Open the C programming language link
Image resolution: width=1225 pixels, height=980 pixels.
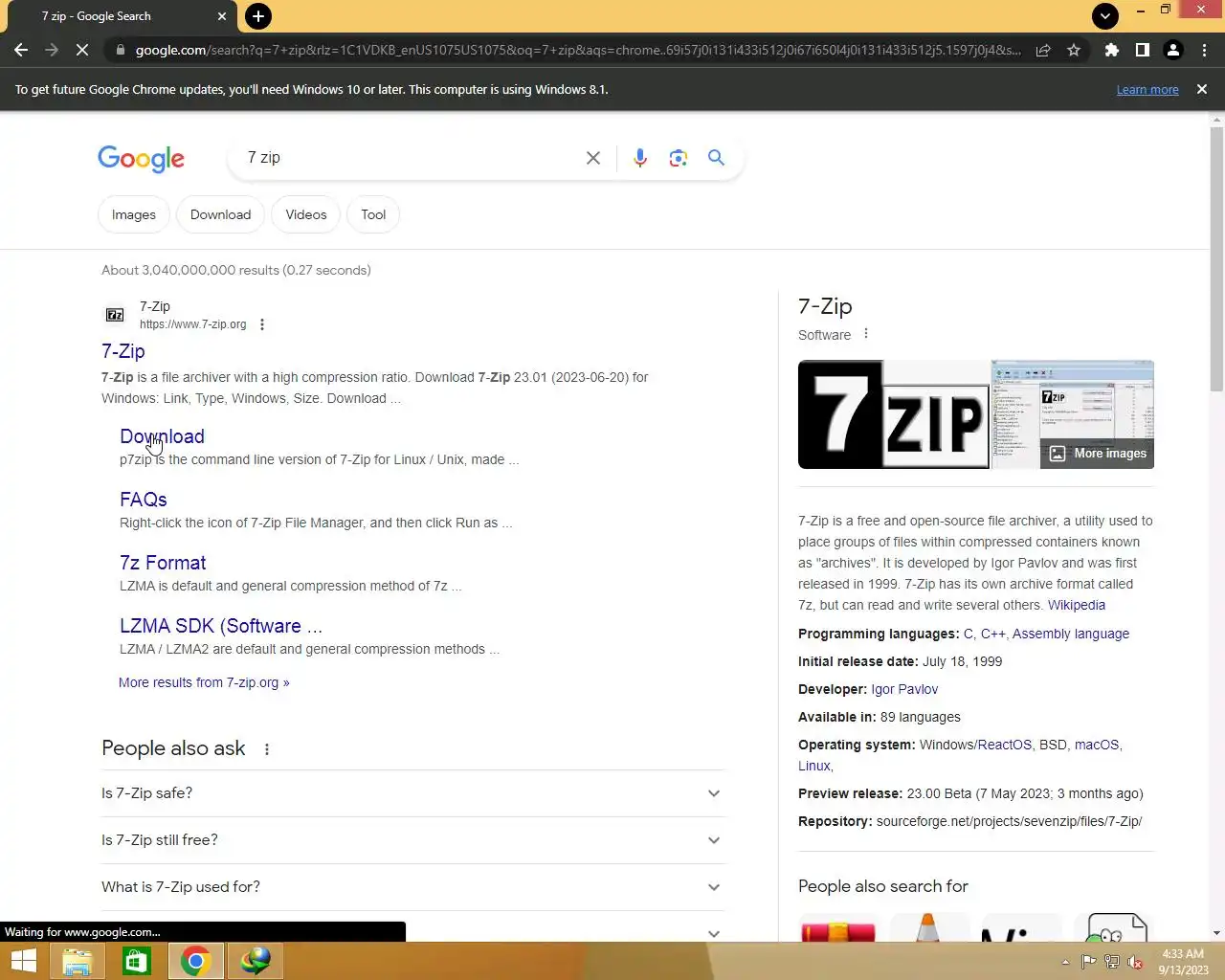tap(968, 634)
